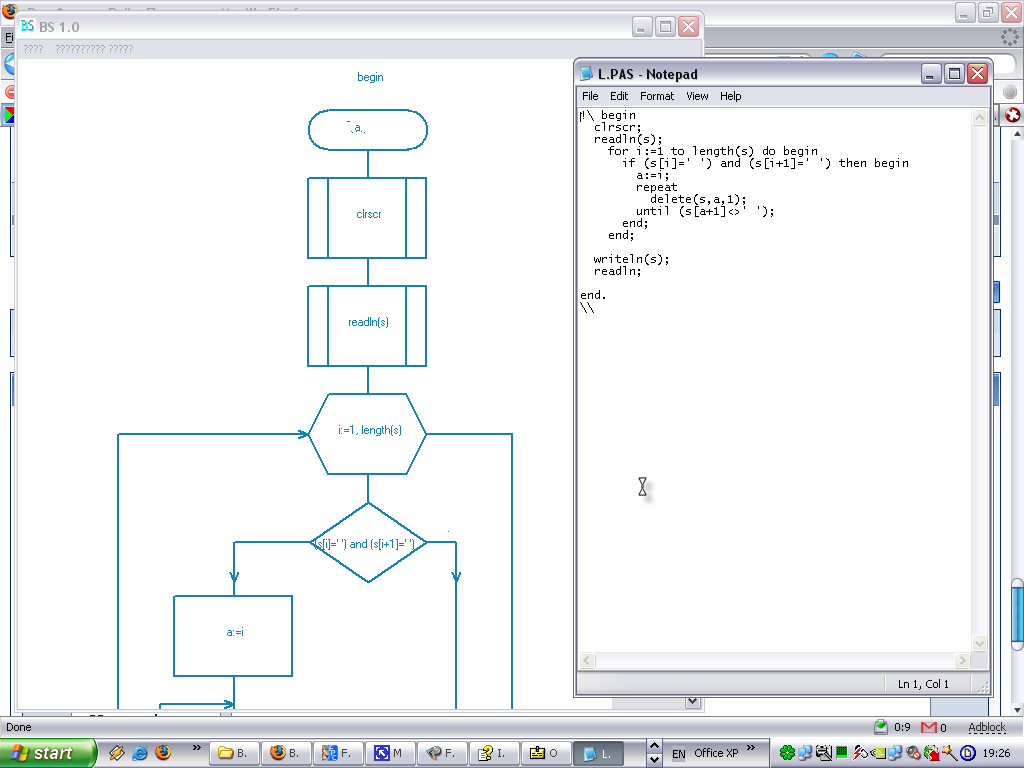Click the BS 1.0 title bar icon

[x=27, y=26]
